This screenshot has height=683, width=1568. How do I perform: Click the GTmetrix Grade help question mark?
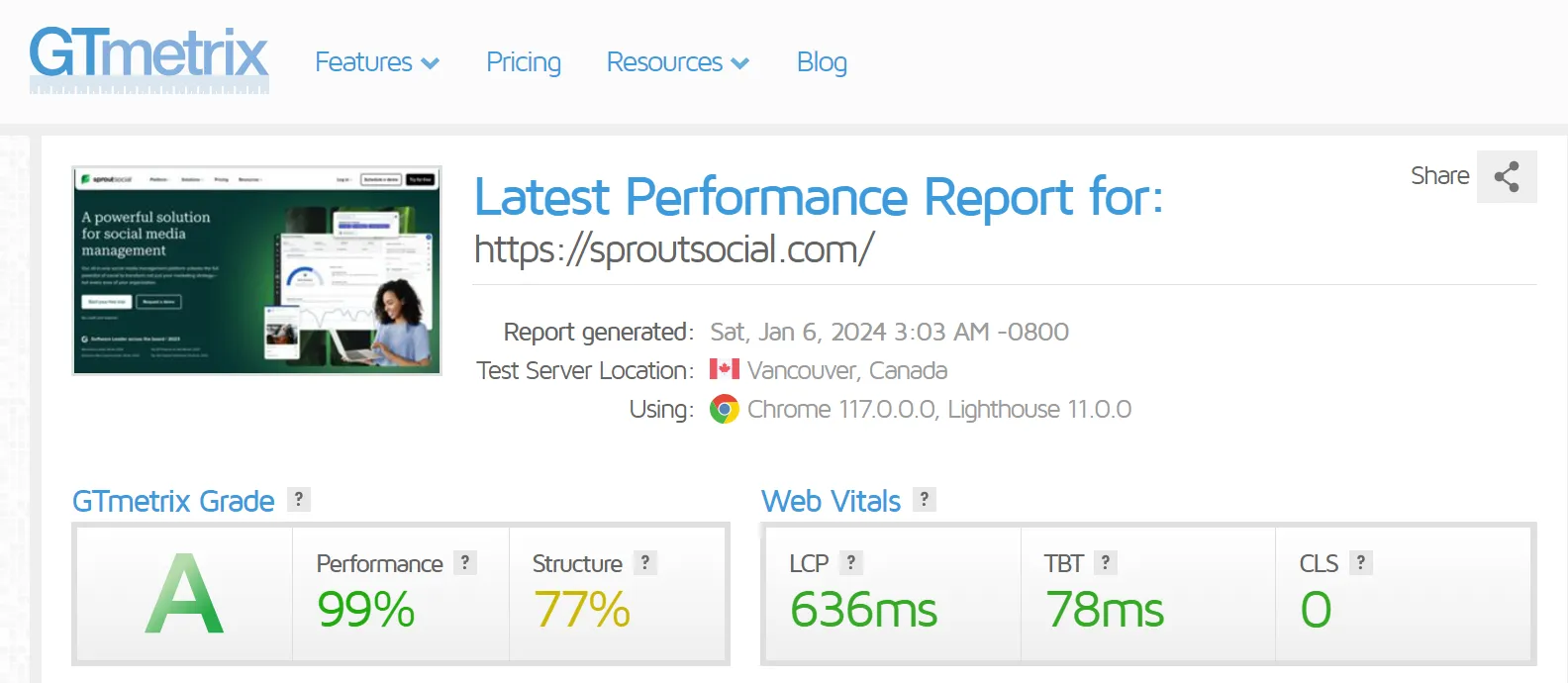tap(299, 500)
